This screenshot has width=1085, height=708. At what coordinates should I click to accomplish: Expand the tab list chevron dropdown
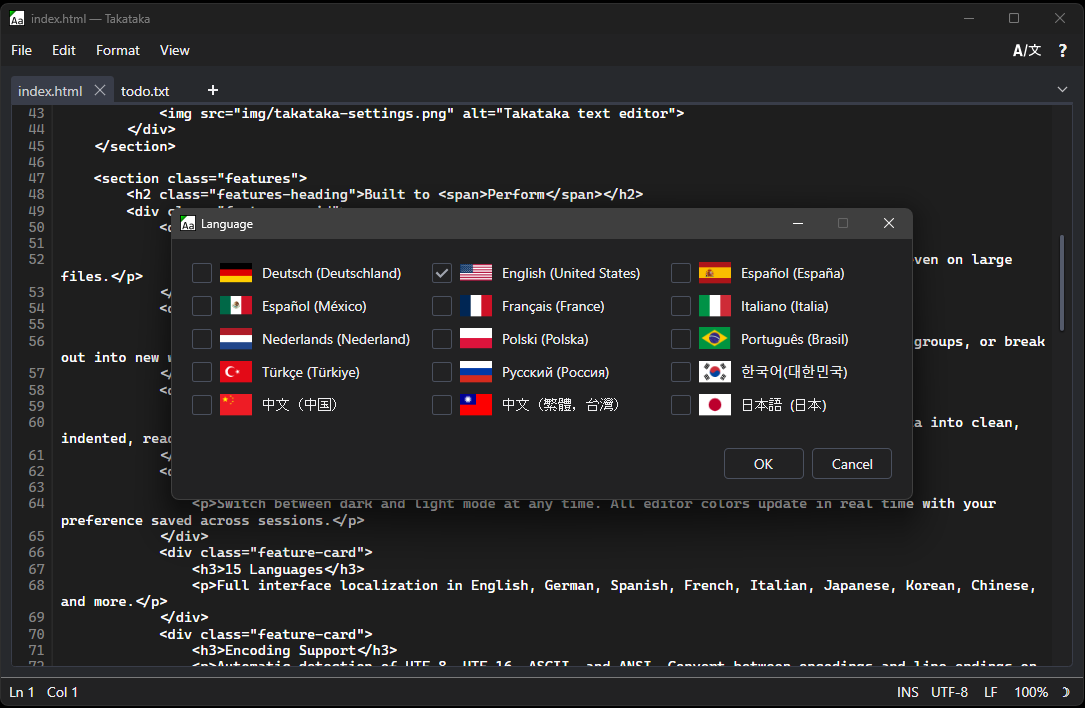1062,90
